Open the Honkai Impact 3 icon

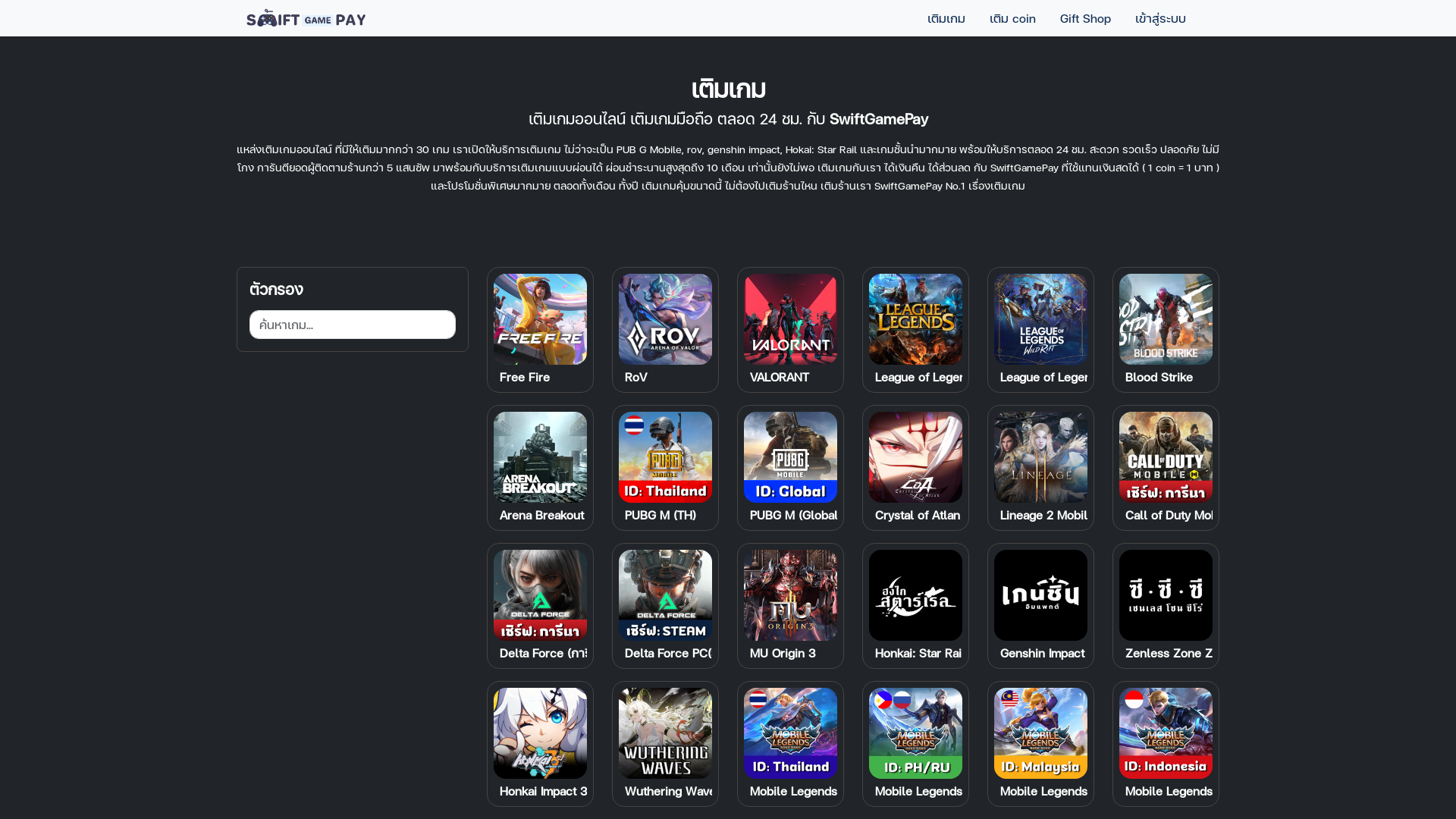[x=540, y=733]
